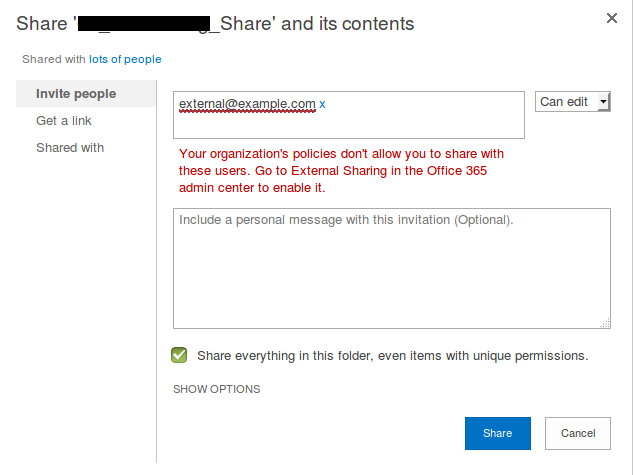Click in the email recipients input box
Image resolution: width=633 pixels, height=475 pixels.
[x=349, y=115]
